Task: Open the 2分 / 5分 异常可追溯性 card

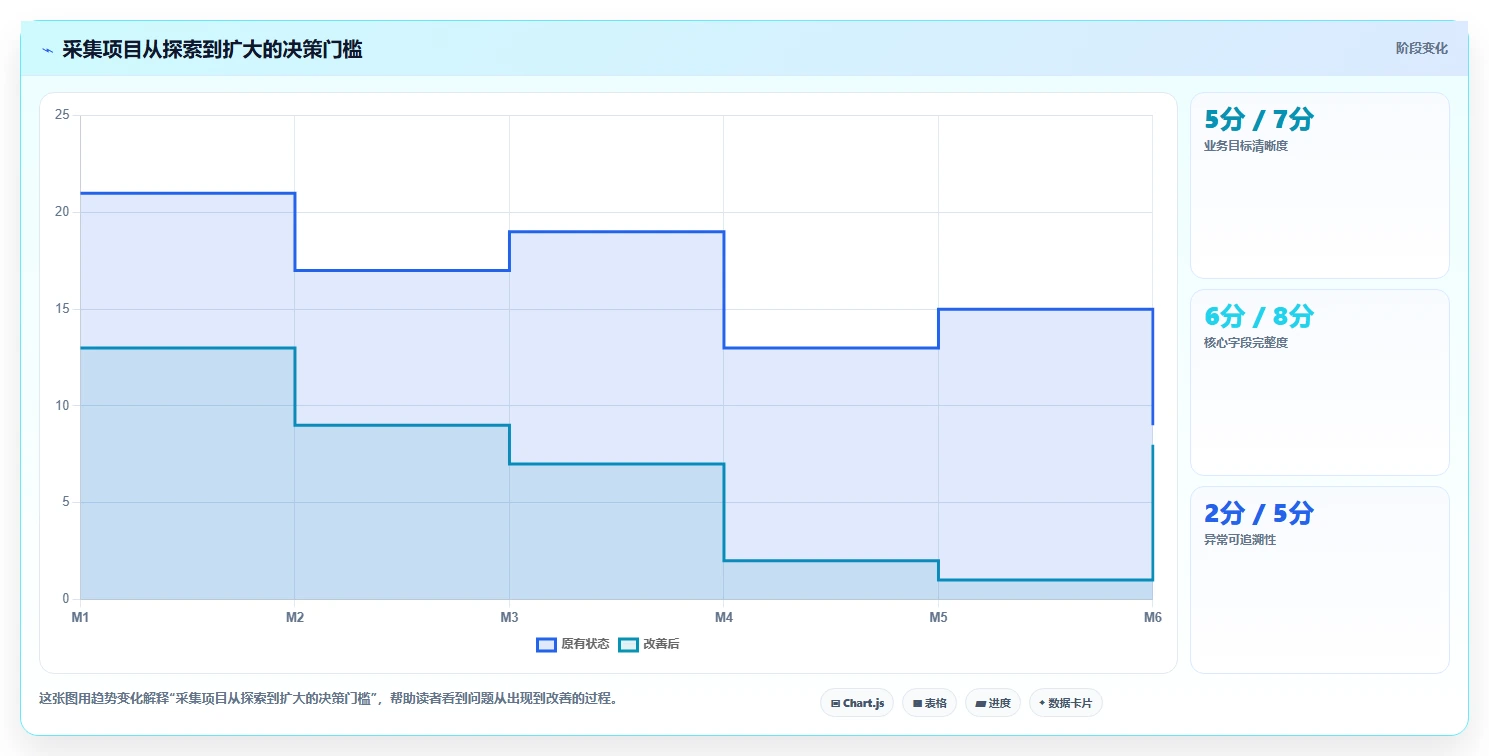Action: coord(1319,580)
